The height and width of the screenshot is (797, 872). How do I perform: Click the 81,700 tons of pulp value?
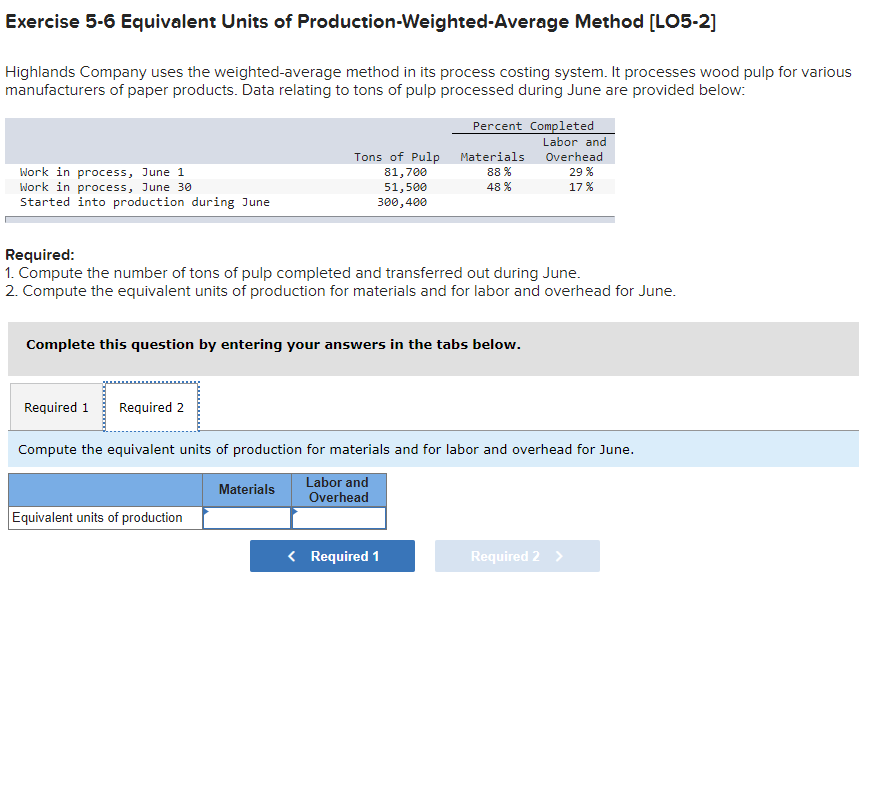tap(411, 172)
